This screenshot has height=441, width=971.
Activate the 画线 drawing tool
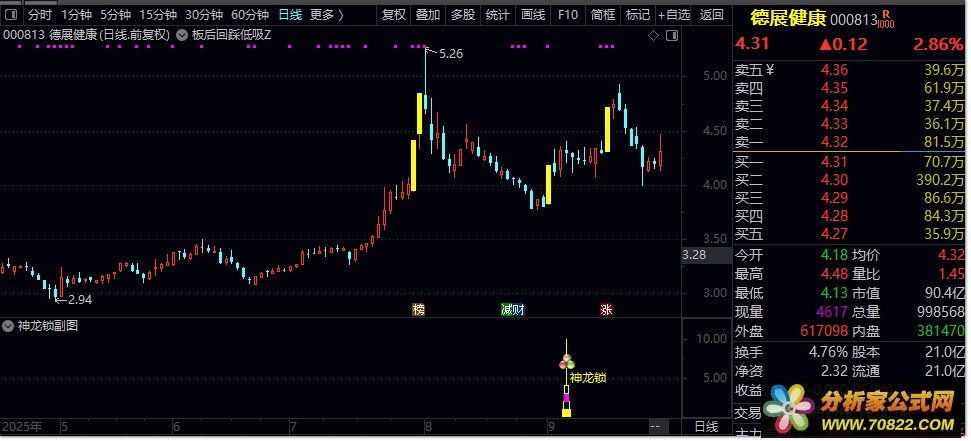(x=533, y=15)
